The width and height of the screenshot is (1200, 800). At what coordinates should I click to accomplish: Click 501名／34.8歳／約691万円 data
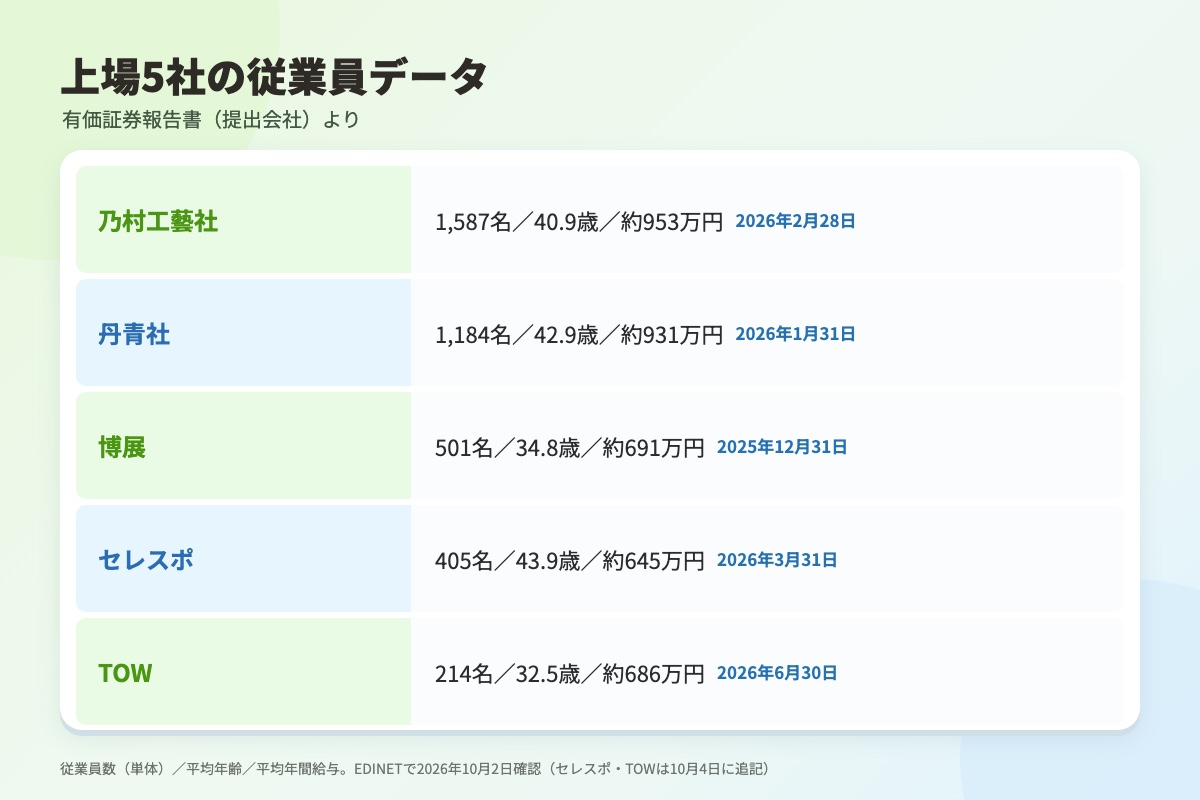pos(570,448)
